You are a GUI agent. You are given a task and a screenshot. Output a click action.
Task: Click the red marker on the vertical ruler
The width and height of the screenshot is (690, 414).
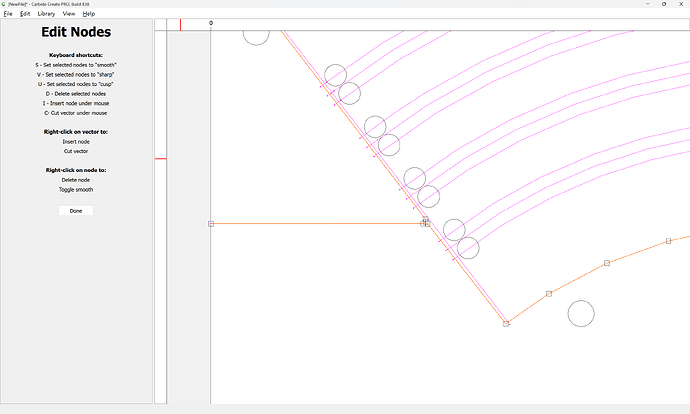pyautogui.click(x=160, y=158)
